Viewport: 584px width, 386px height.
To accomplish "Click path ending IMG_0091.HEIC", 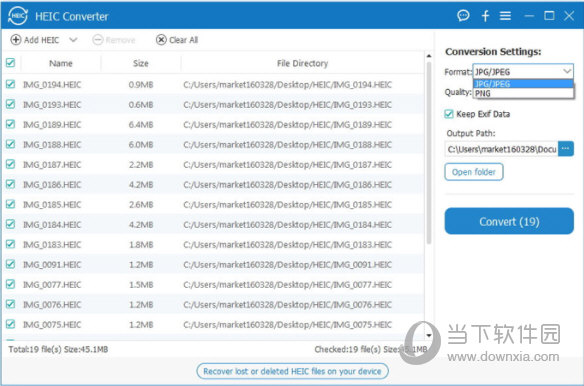I will pos(288,265).
